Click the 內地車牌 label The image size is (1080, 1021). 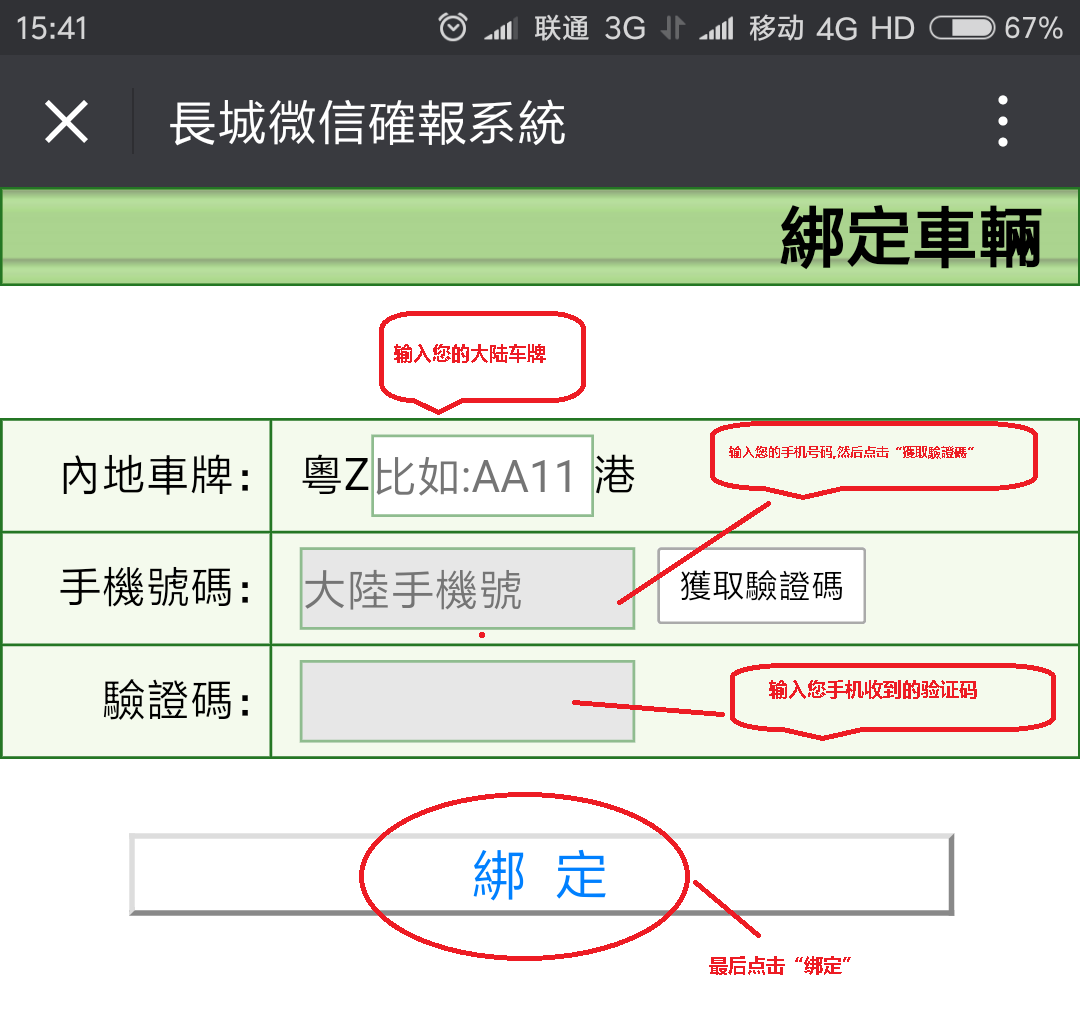156,475
